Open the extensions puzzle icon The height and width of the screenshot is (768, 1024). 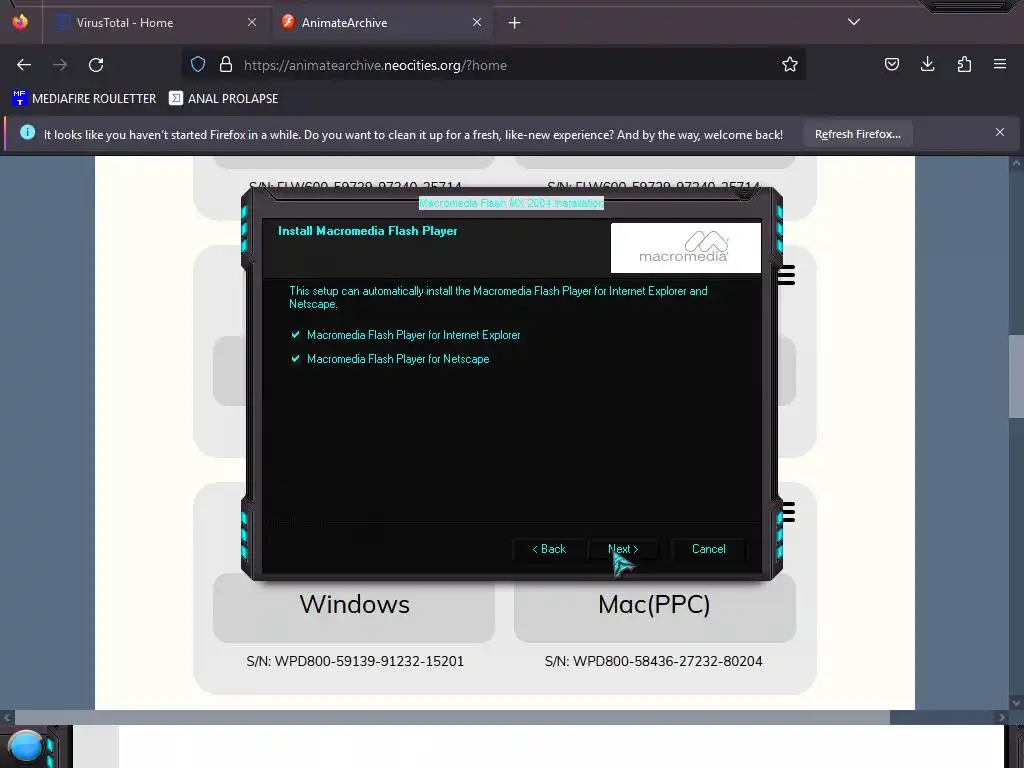964,64
